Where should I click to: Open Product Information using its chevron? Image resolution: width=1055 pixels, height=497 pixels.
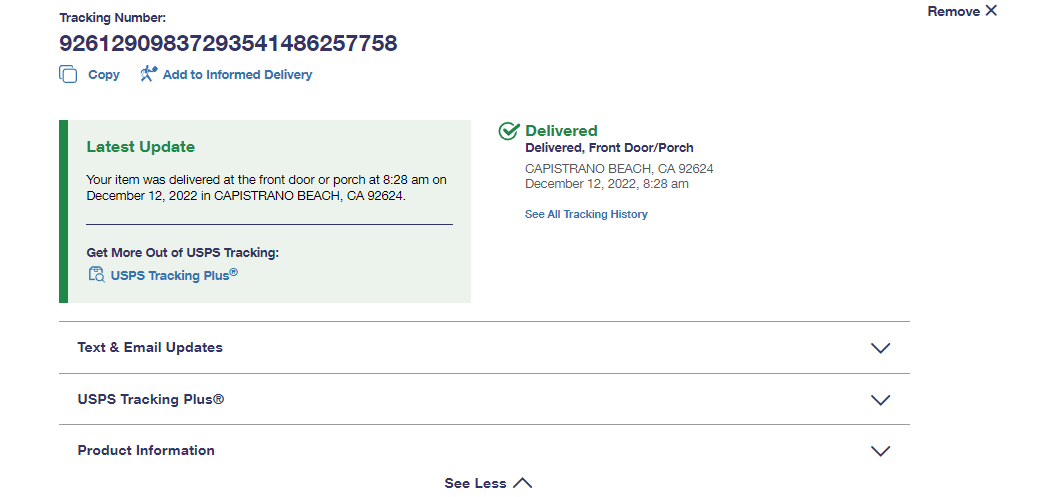880,451
